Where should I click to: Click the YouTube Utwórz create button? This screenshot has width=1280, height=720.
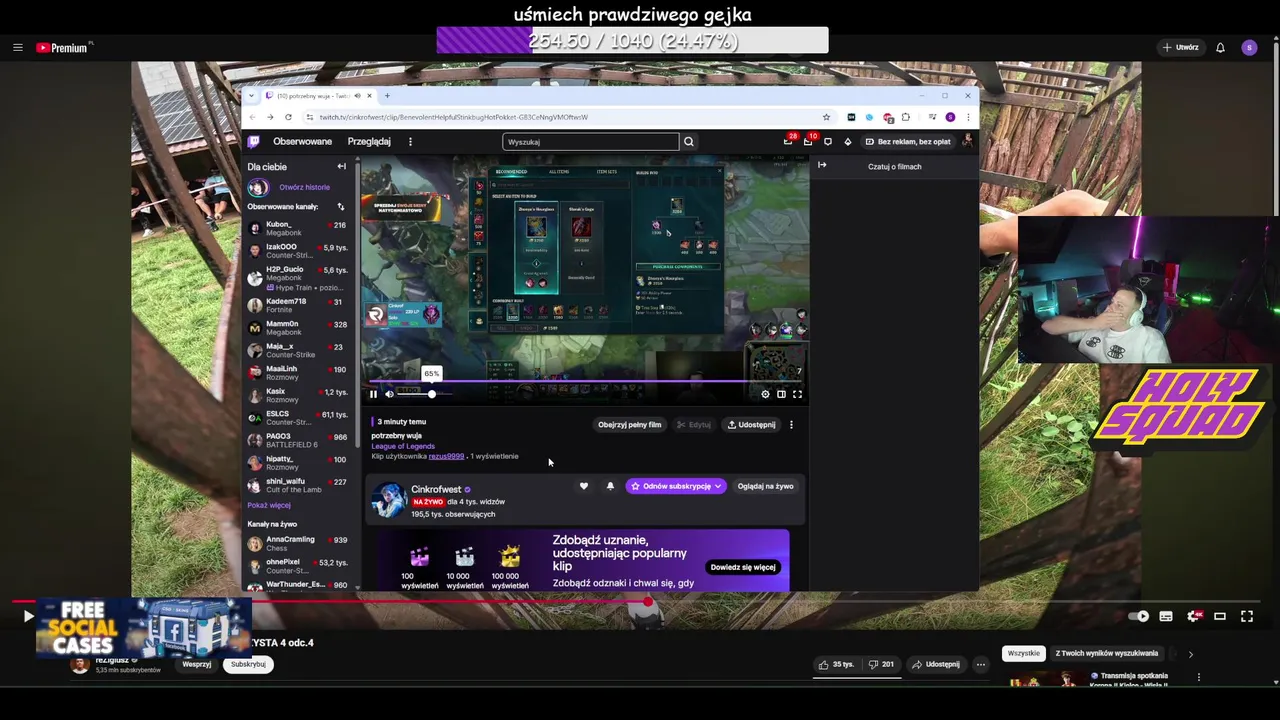1180,47
